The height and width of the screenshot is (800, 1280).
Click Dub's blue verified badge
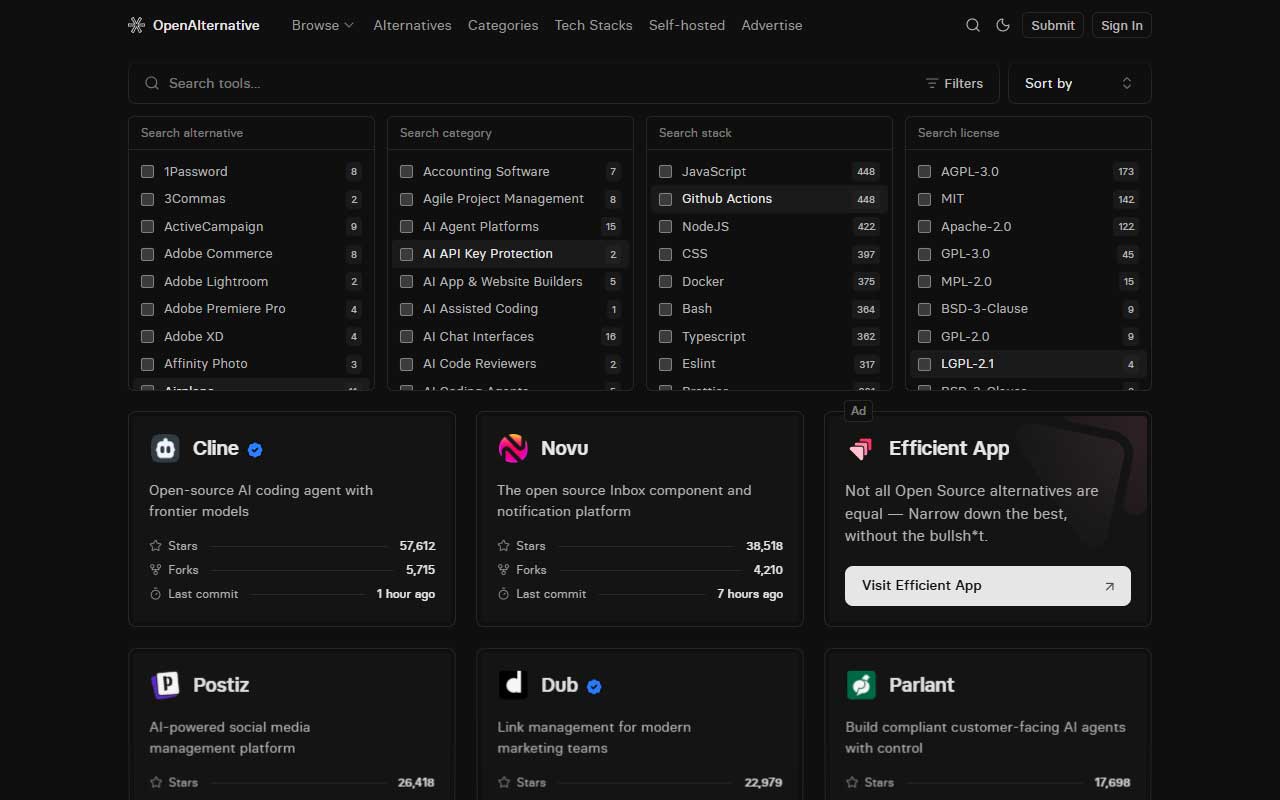pyautogui.click(x=594, y=687)
